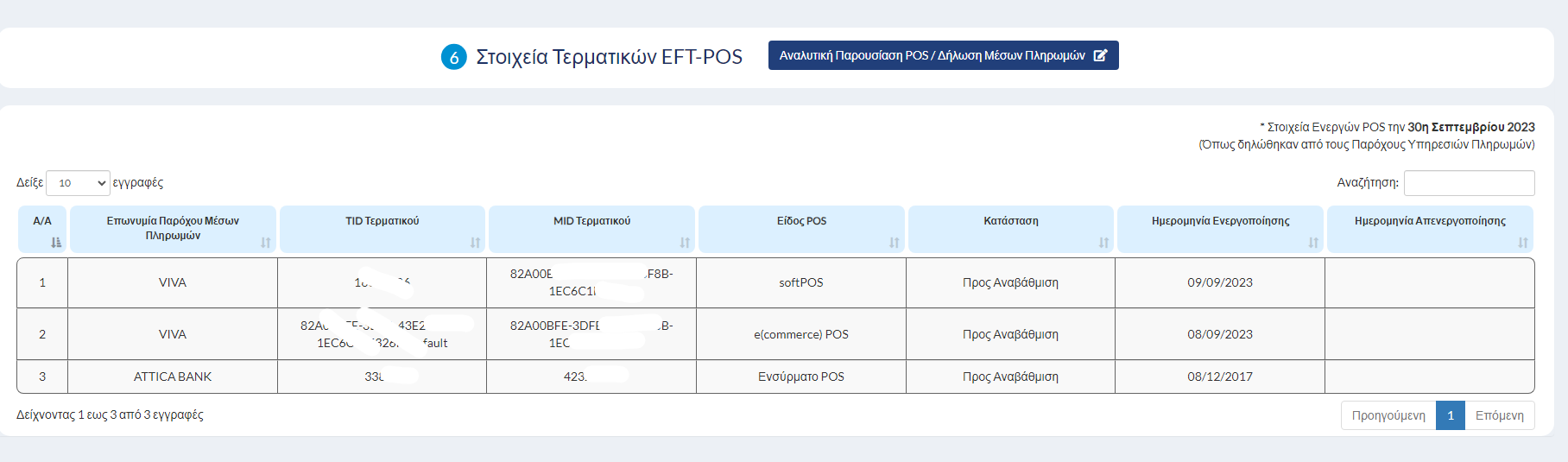1568x462 pixels.
Task: Sort by Ημερομηνία Απενεργοποίησης column arrows
Action: (1523, 243)
